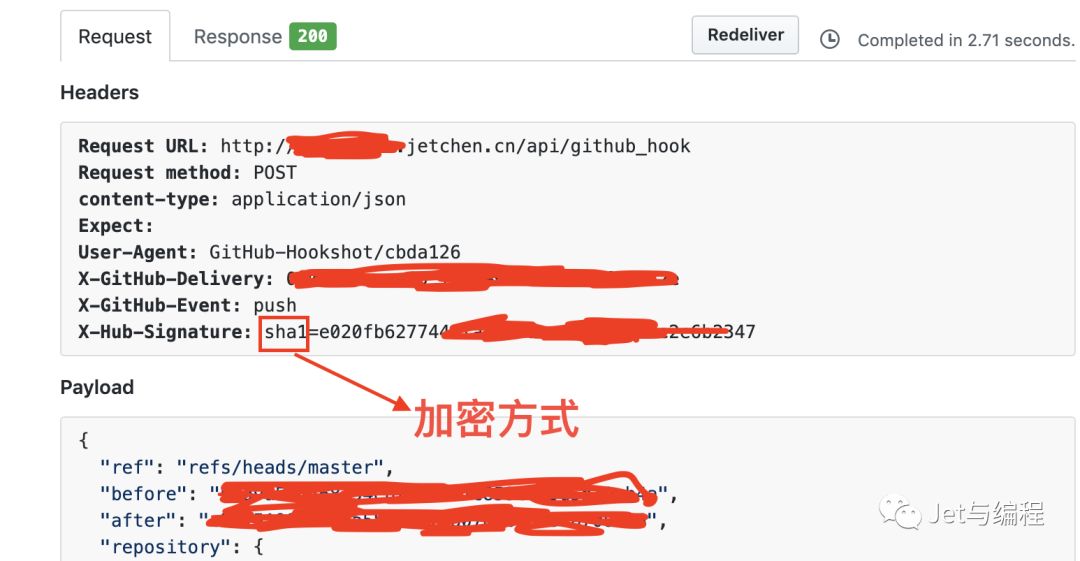Click the refs/heads/master value in payload
The image size is (1080, 561).
(x=280, y=468)
